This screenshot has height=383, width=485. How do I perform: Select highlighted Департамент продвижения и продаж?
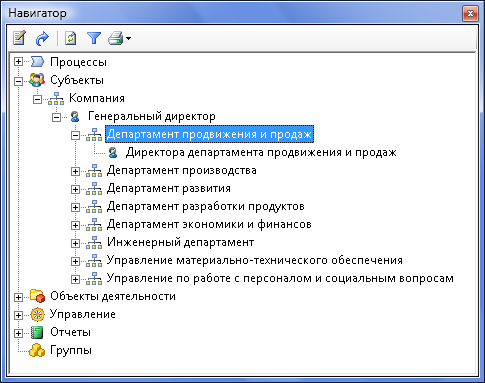tap(209, 134)
